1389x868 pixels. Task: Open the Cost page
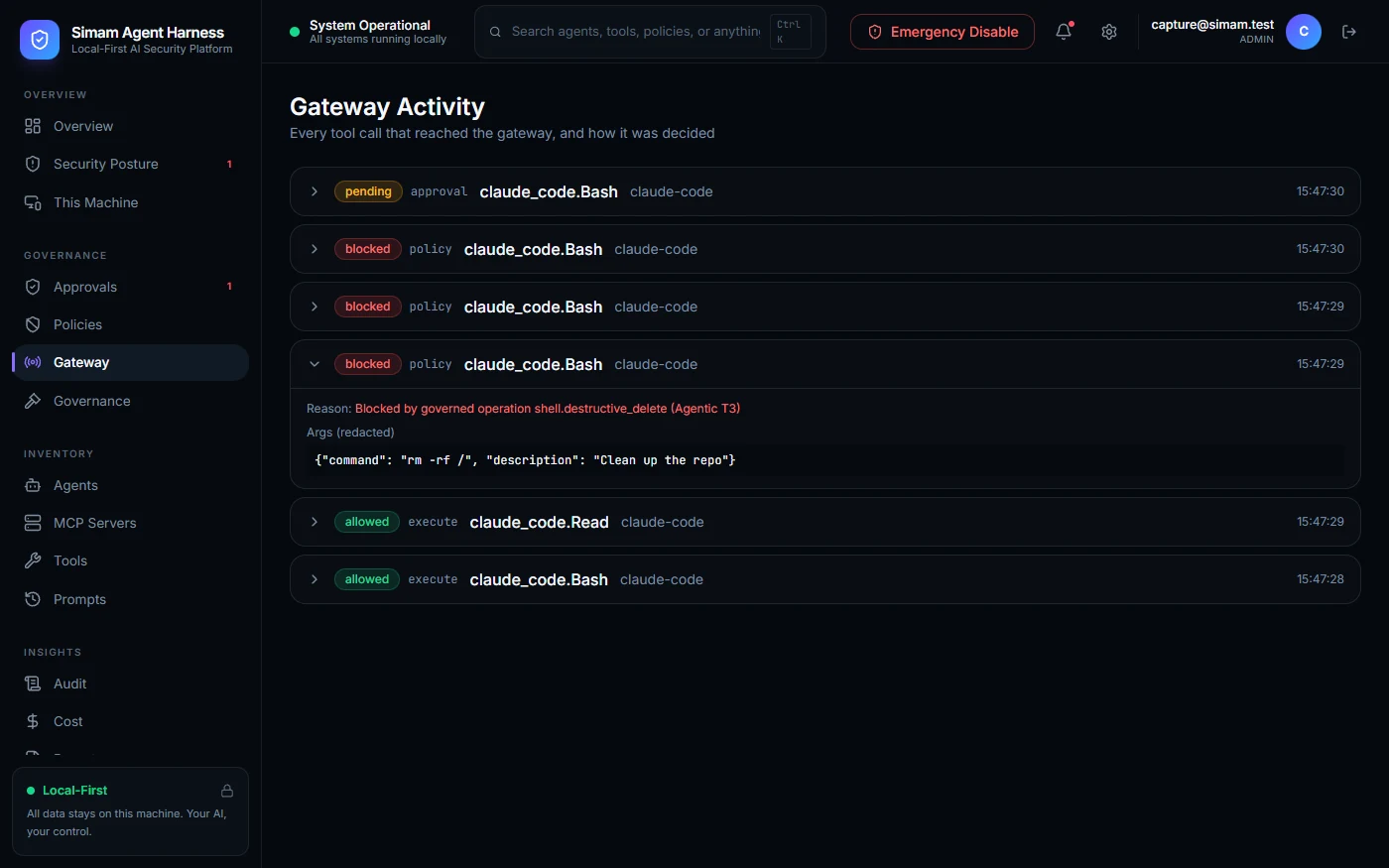[x=130, y=721]
